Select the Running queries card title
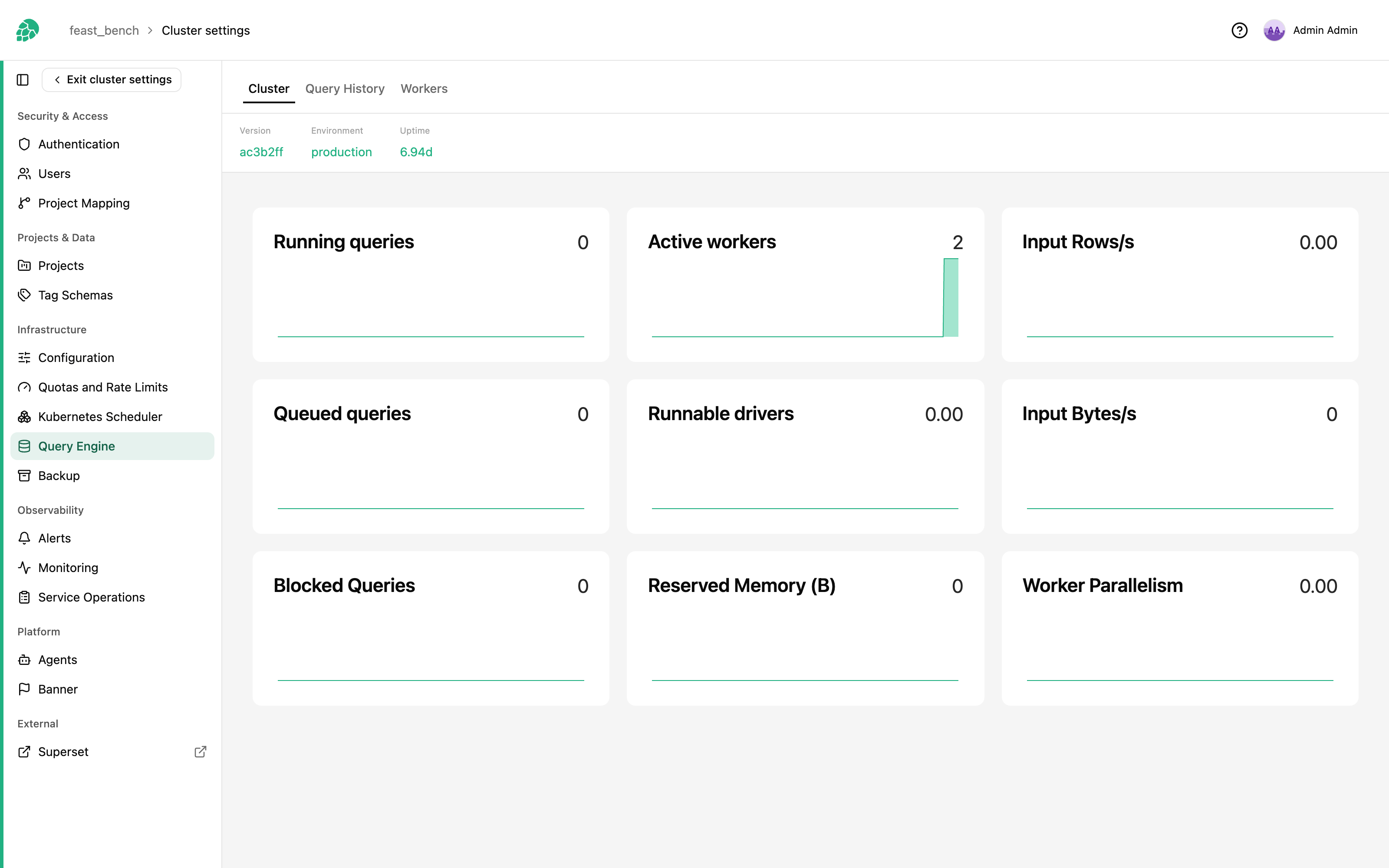This screenshot has width=1389, height=868. point(343,242)
